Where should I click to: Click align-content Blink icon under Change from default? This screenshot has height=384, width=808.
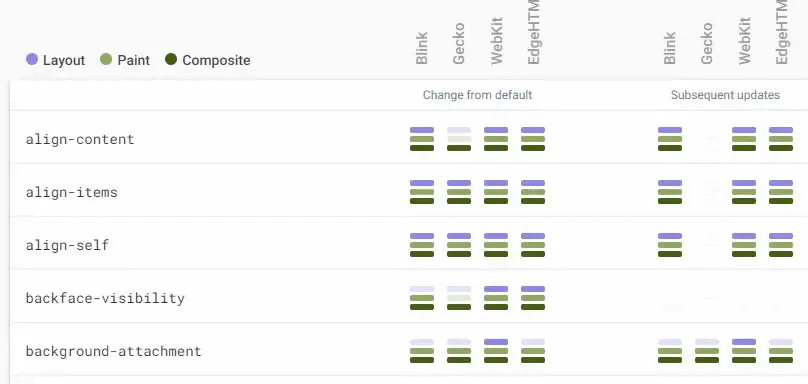click(422, 139)
